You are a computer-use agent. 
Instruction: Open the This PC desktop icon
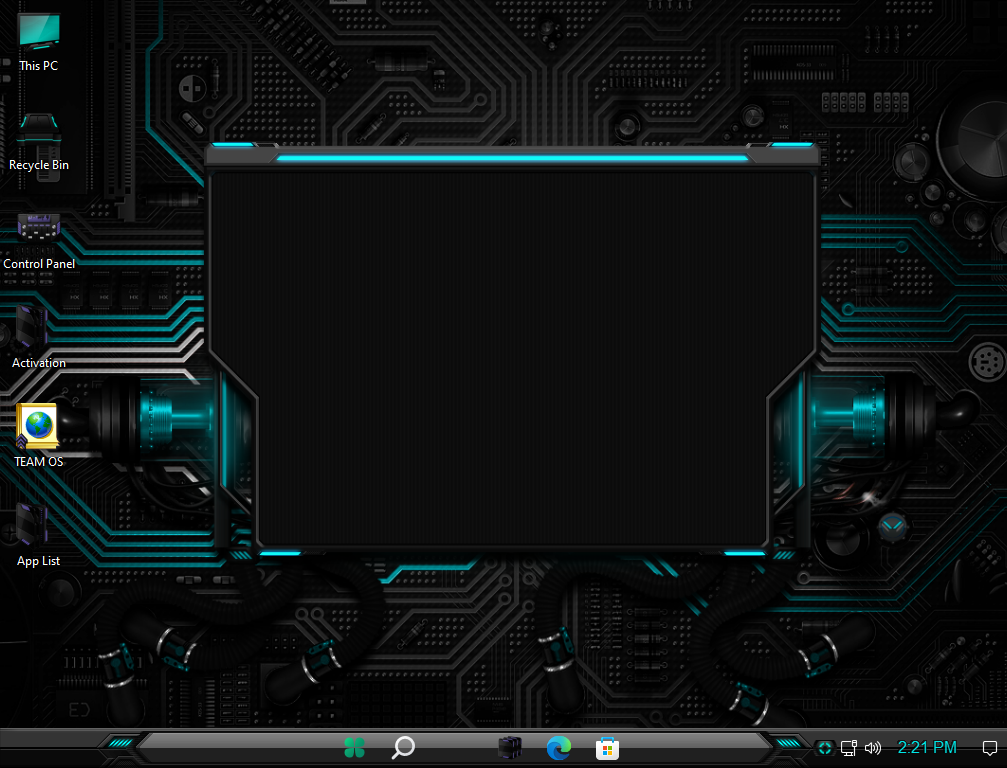point(39,32)
